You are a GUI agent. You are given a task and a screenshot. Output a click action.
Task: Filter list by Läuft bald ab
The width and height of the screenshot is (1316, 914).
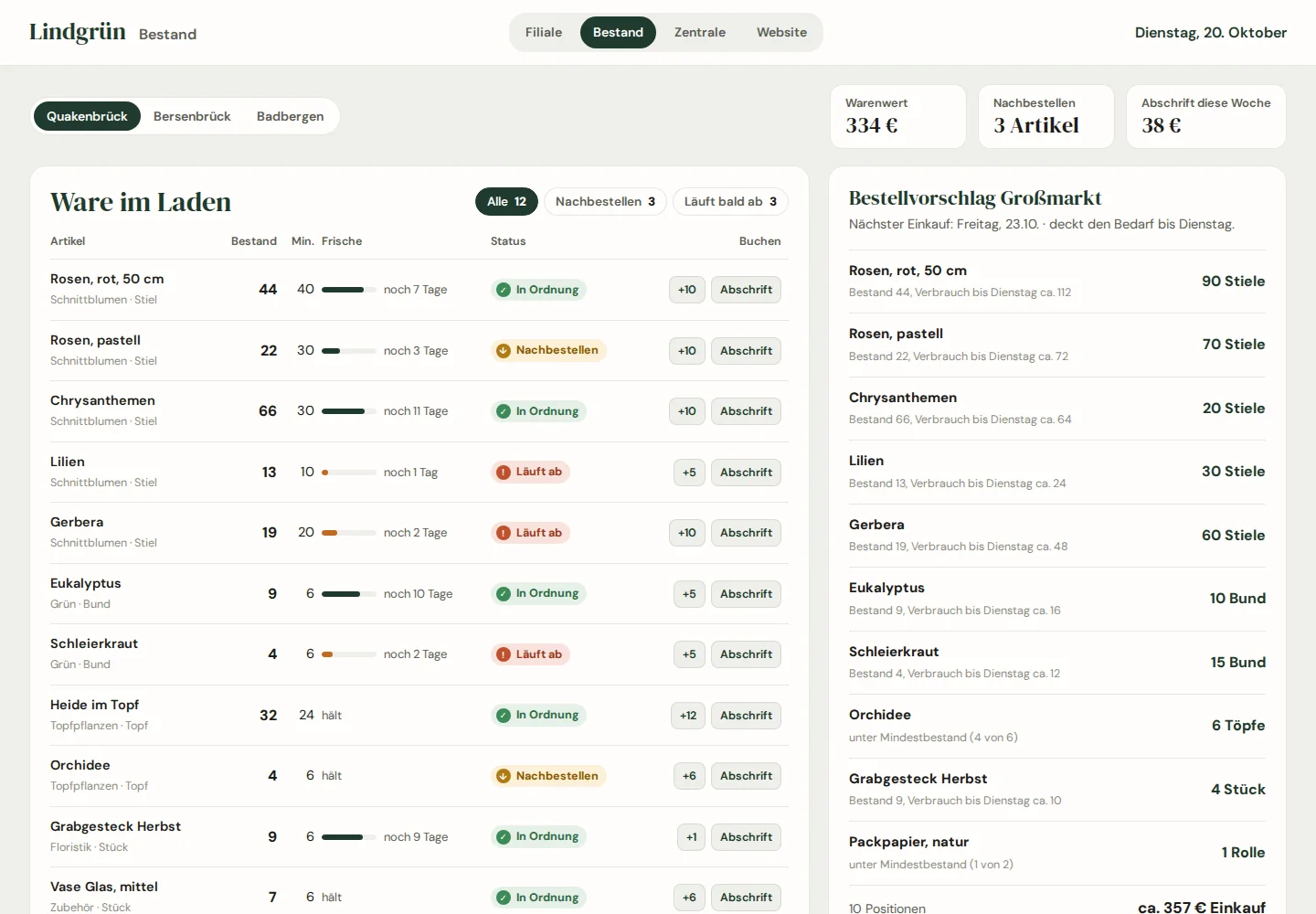(730, 202)
